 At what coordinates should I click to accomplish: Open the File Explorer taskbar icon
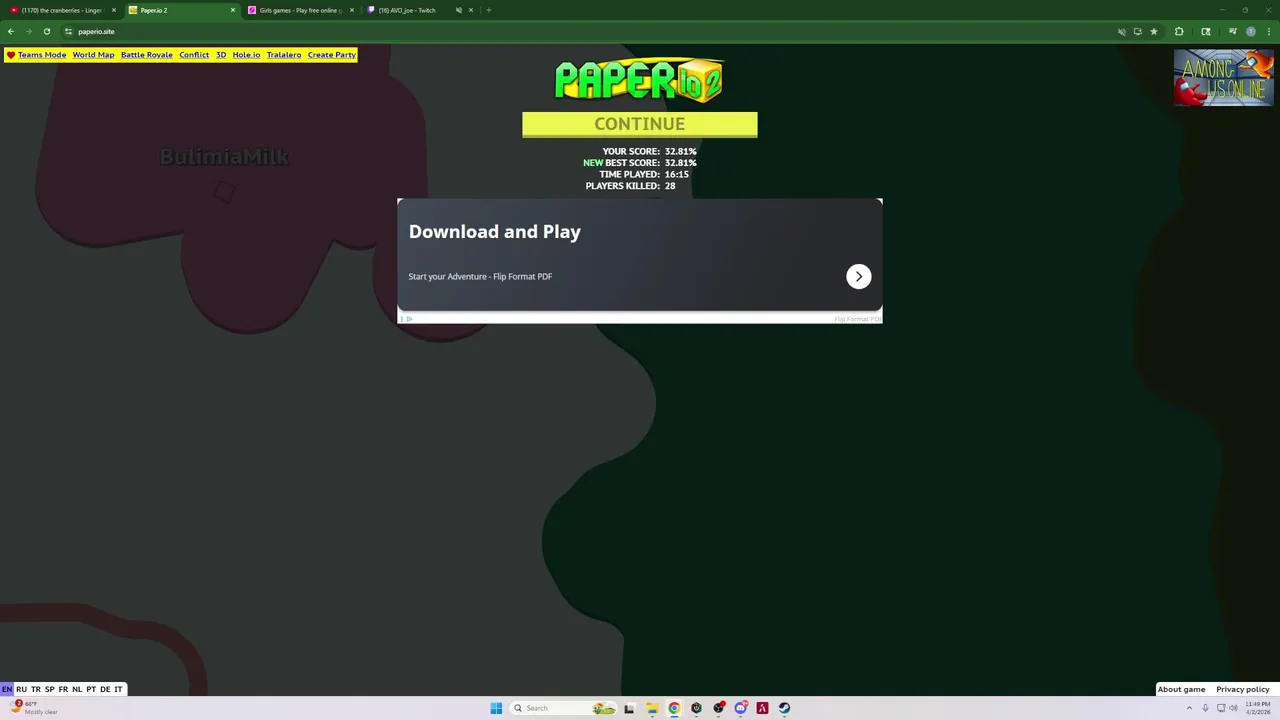point(652,708)
